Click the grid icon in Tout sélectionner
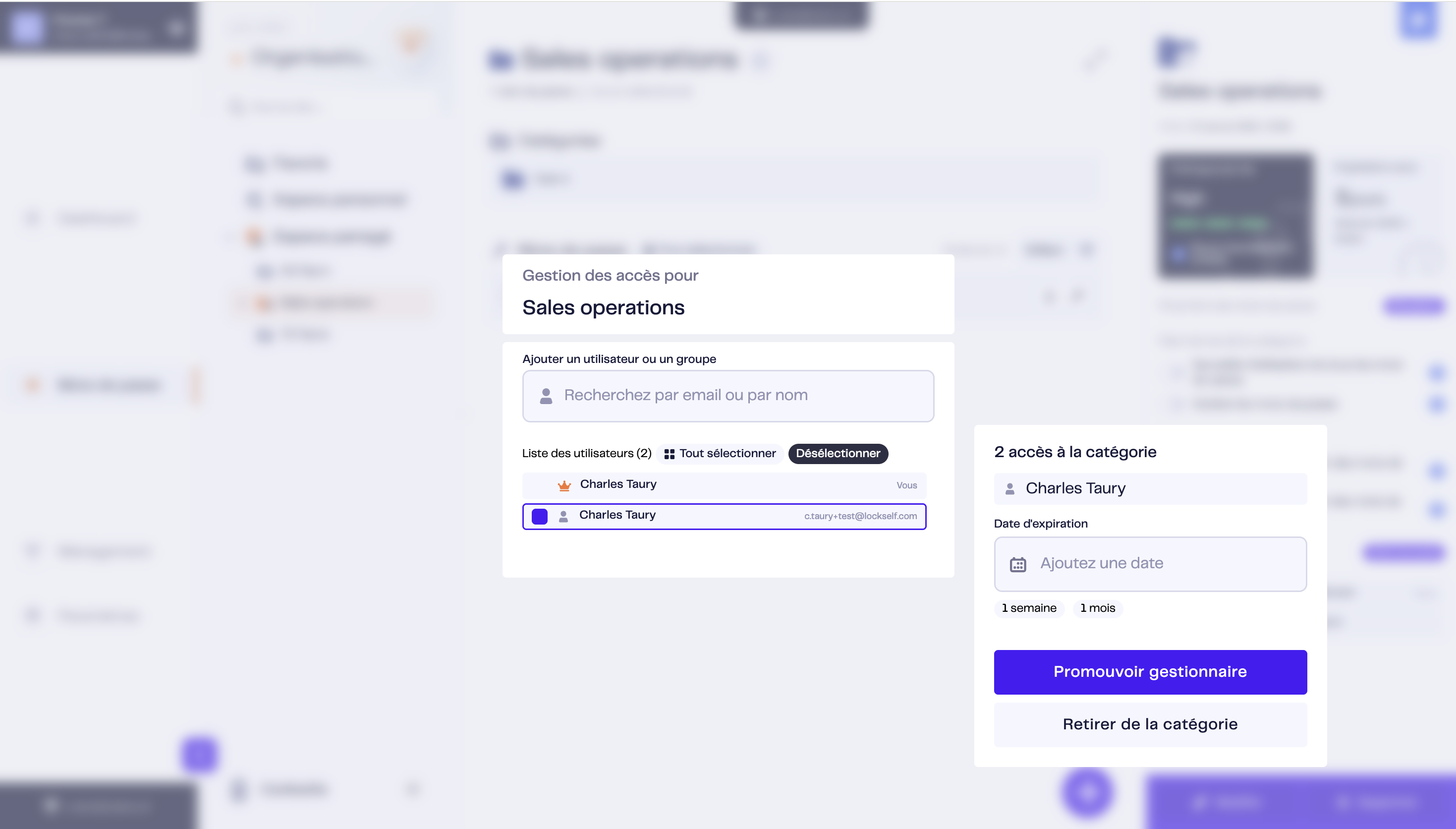The height and width of the screenshot is (829, 1456). tap(669, 454)
